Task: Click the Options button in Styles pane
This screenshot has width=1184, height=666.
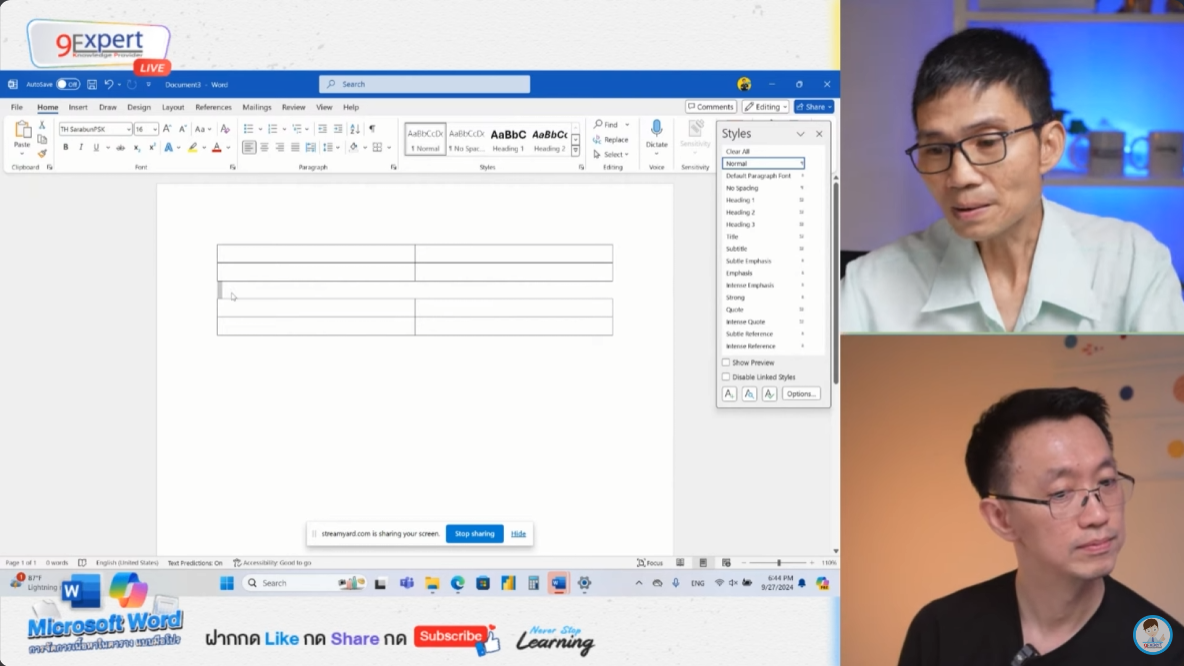Action: (800, 394)
